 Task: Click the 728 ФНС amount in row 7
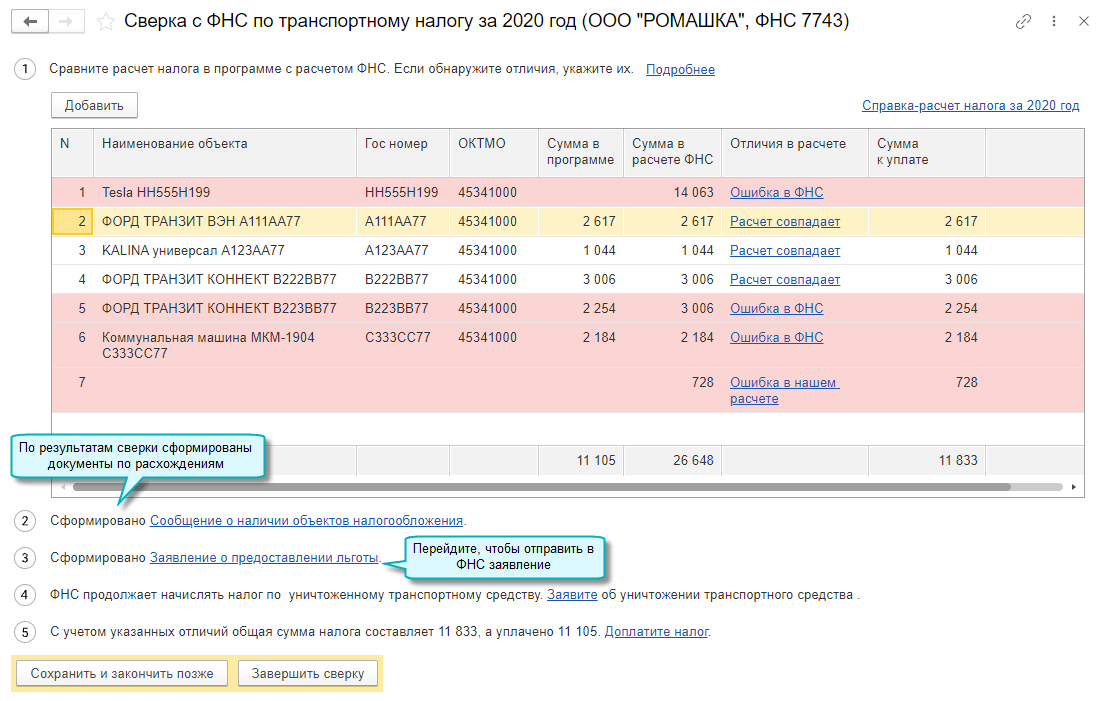tap(672, 390)
